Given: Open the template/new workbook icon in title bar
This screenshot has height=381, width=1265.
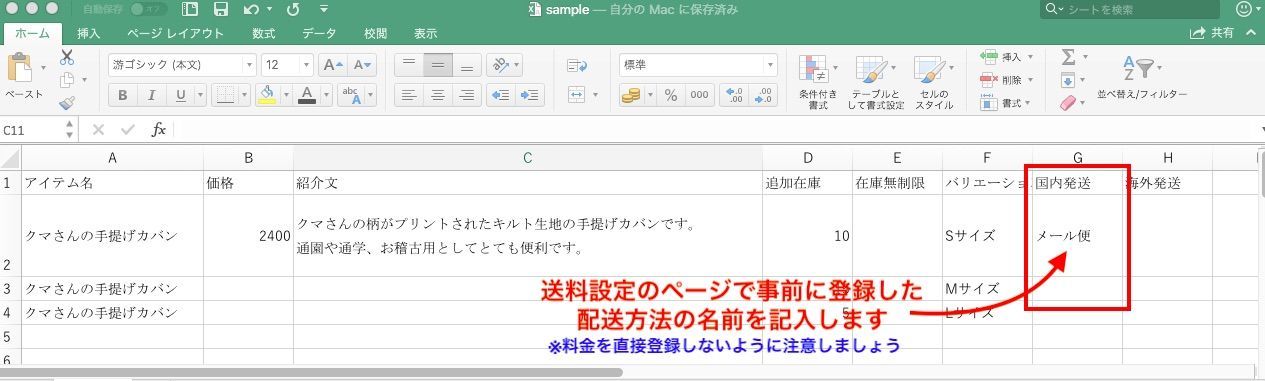Looking at the screenshot, I should coord(190,9).
